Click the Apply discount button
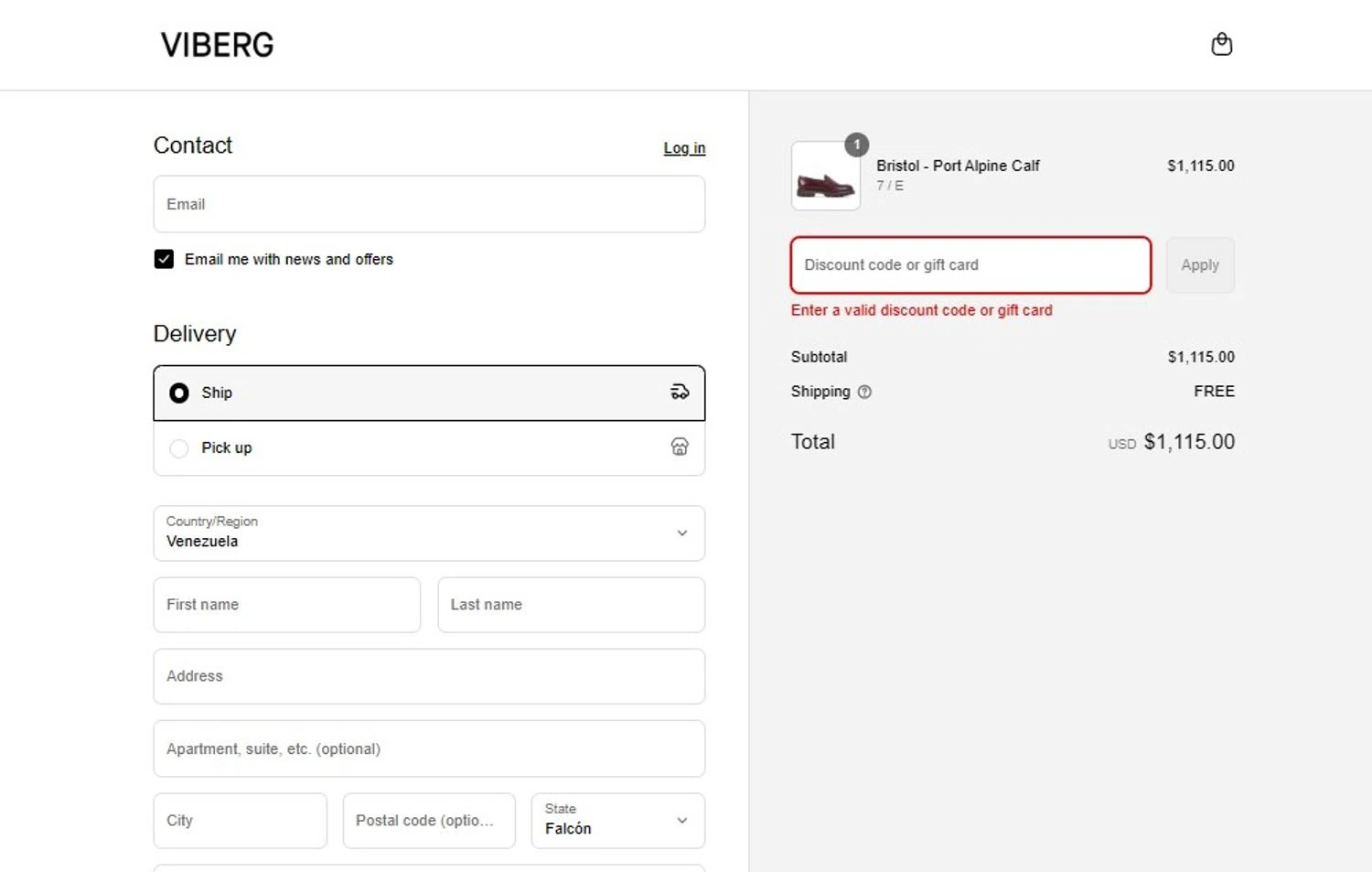 tap(1200, 265)
